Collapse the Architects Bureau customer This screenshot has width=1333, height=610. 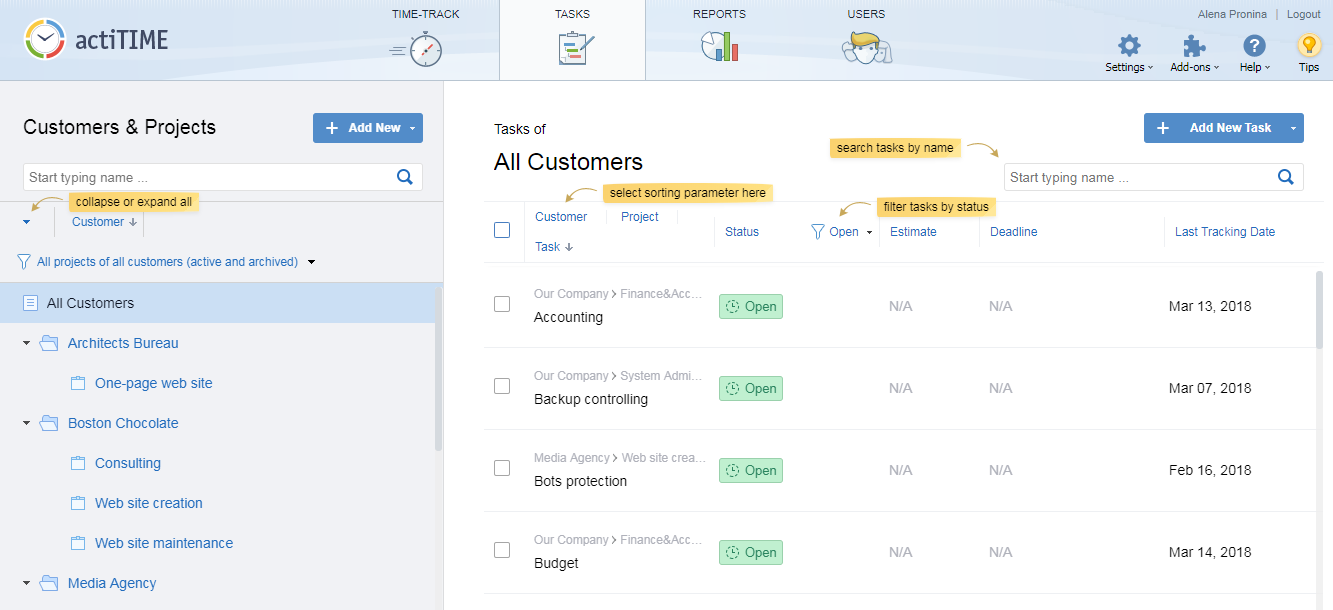click(27, 343)
